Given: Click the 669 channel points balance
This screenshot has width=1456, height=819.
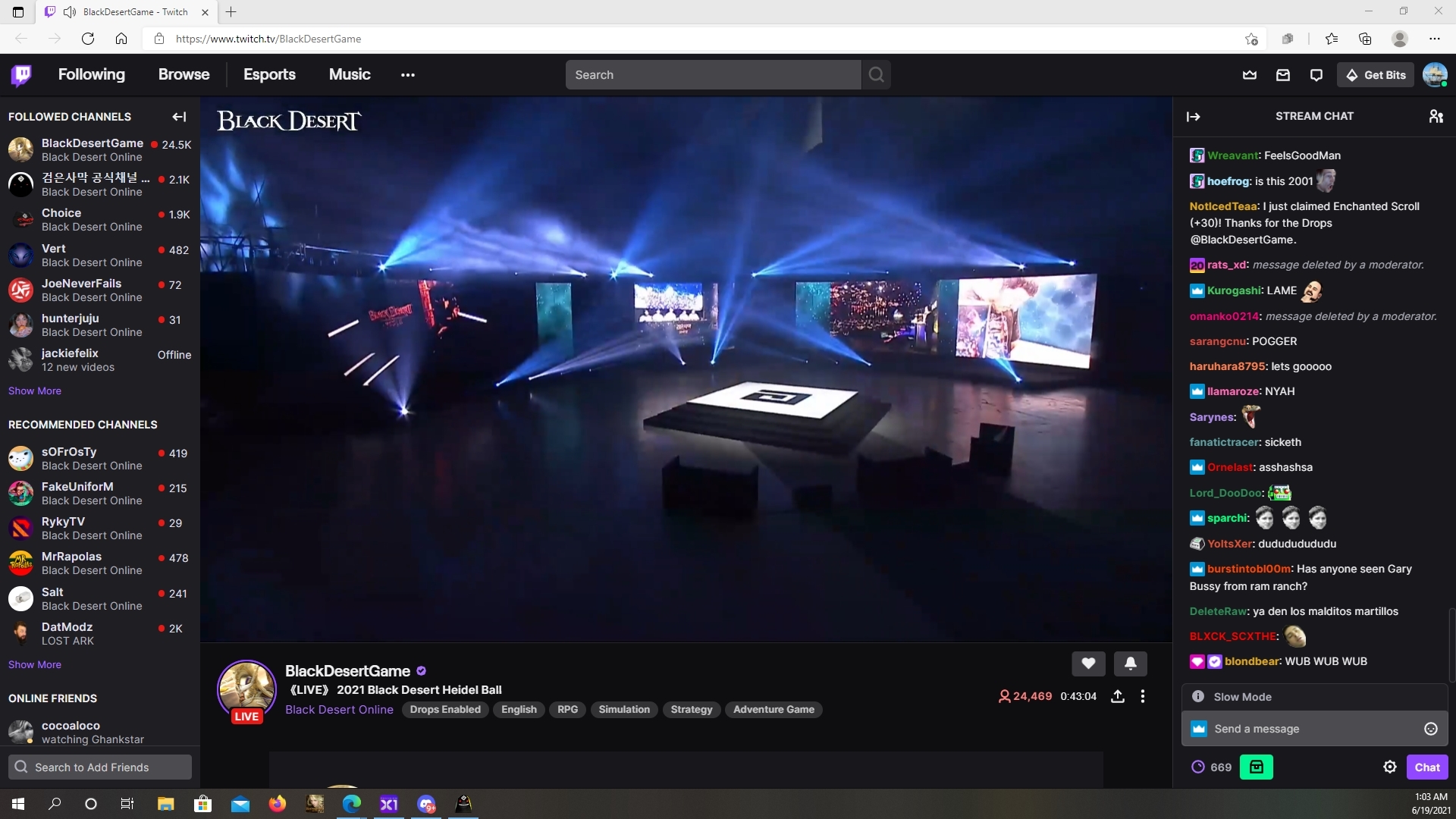Looking at the screenshot, I should coord(1212,767).
